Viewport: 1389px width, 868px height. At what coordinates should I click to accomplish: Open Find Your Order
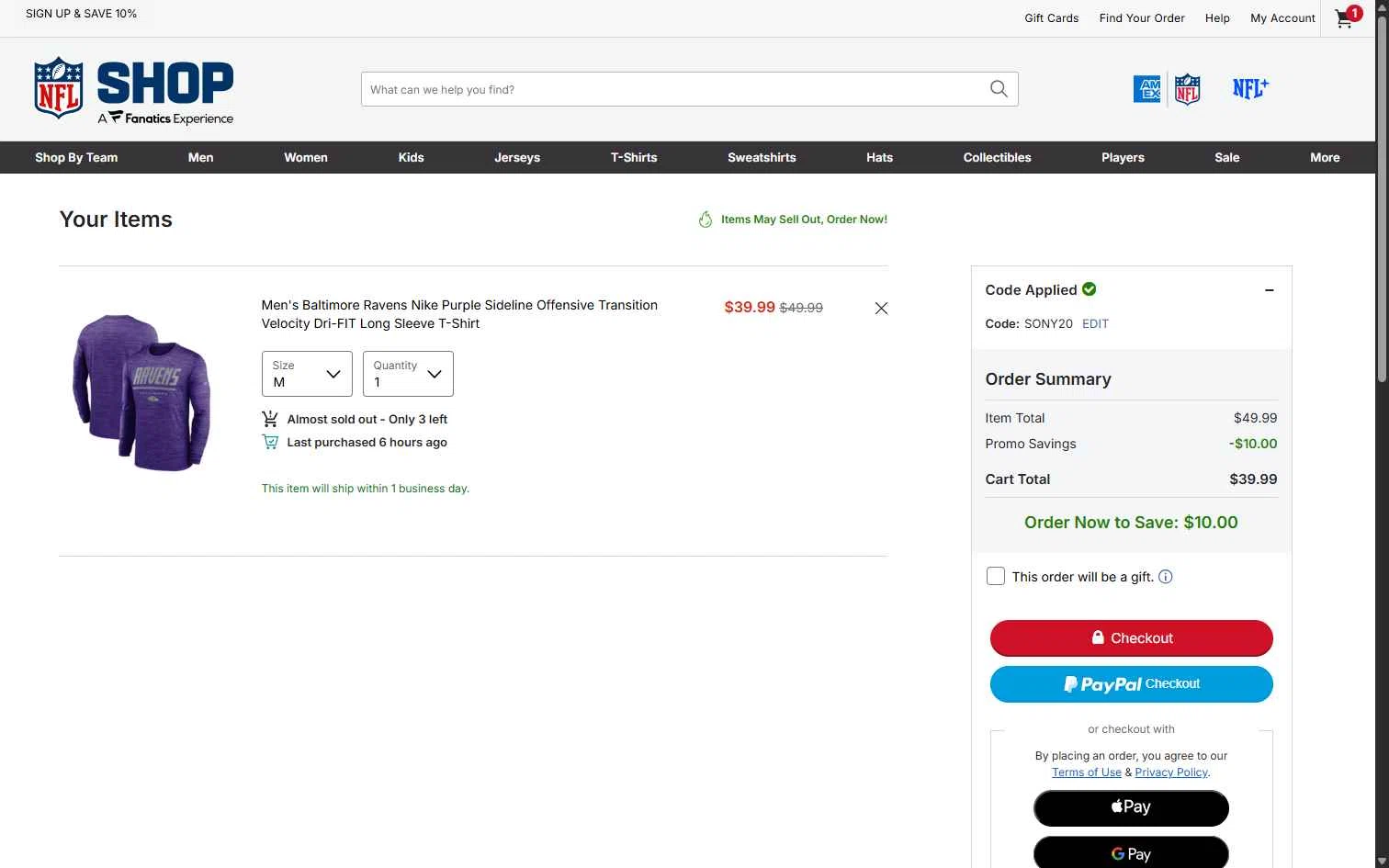pos(1142,18)
